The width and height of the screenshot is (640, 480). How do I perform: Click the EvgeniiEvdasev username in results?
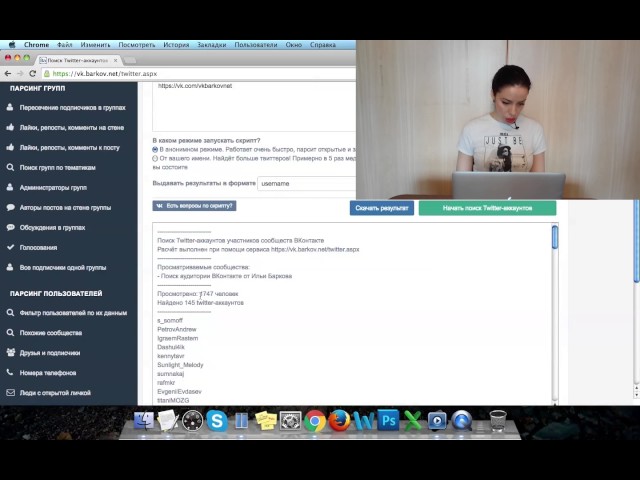(179, 392)
